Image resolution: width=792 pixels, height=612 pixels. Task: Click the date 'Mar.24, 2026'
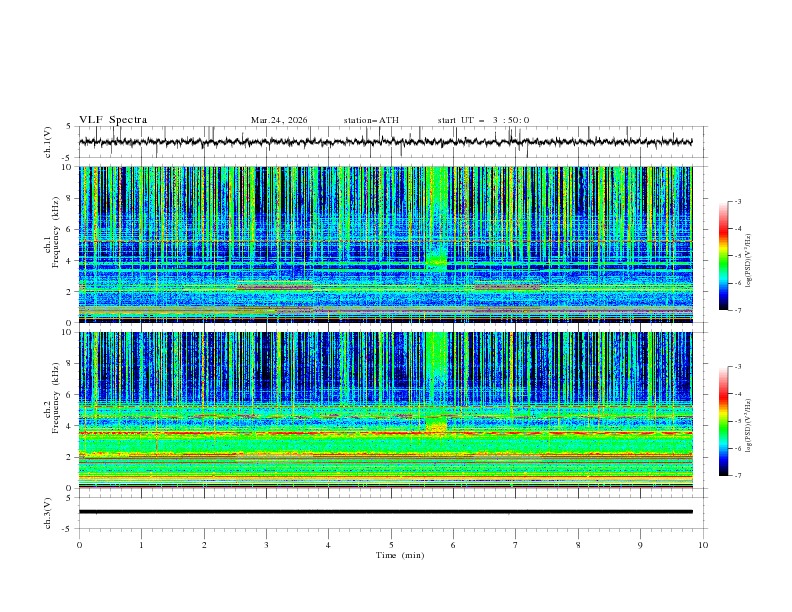279,120
